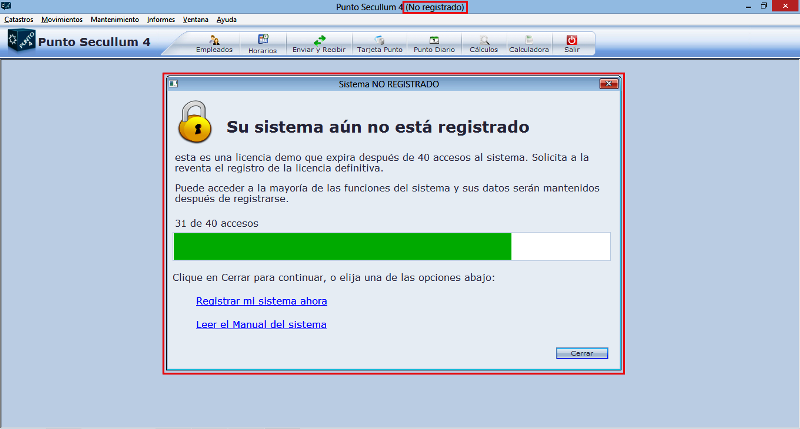The width and height of the screenshot is (800, 429).
Task: Open the Calculadora tool
Action: [529, 44]
